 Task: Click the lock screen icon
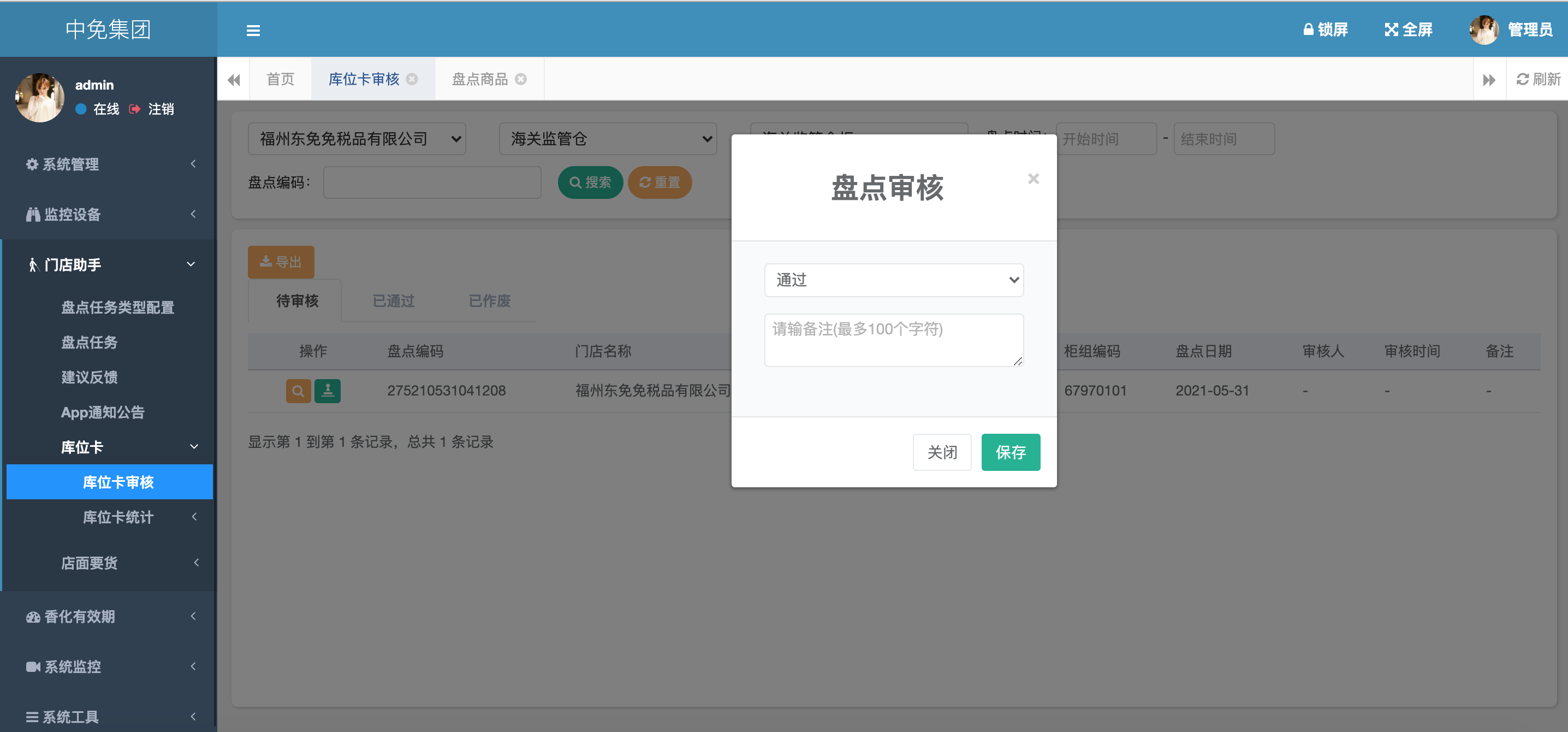pos(1308,29)
